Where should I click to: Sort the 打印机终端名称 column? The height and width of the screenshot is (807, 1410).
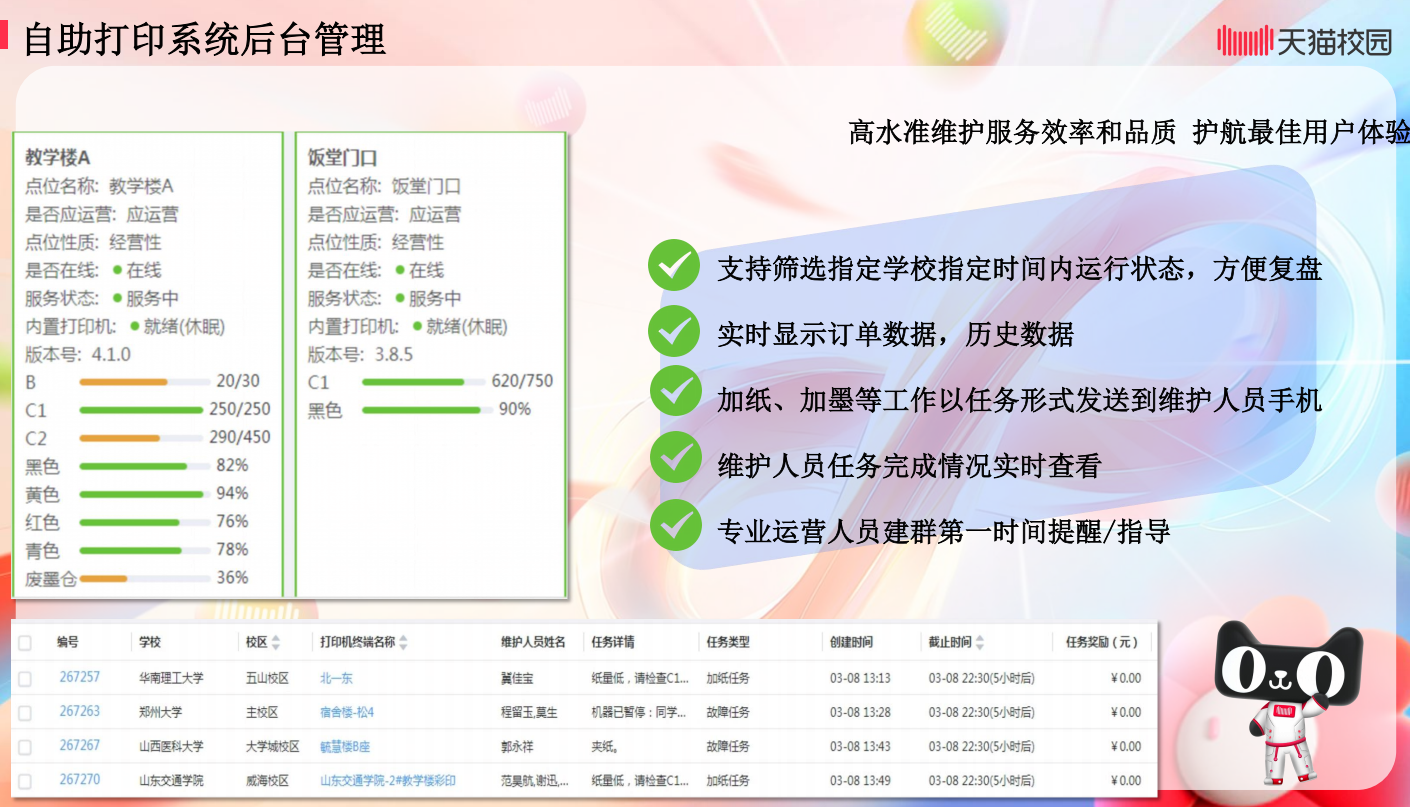pyautogui.click(x=404, y=644)
